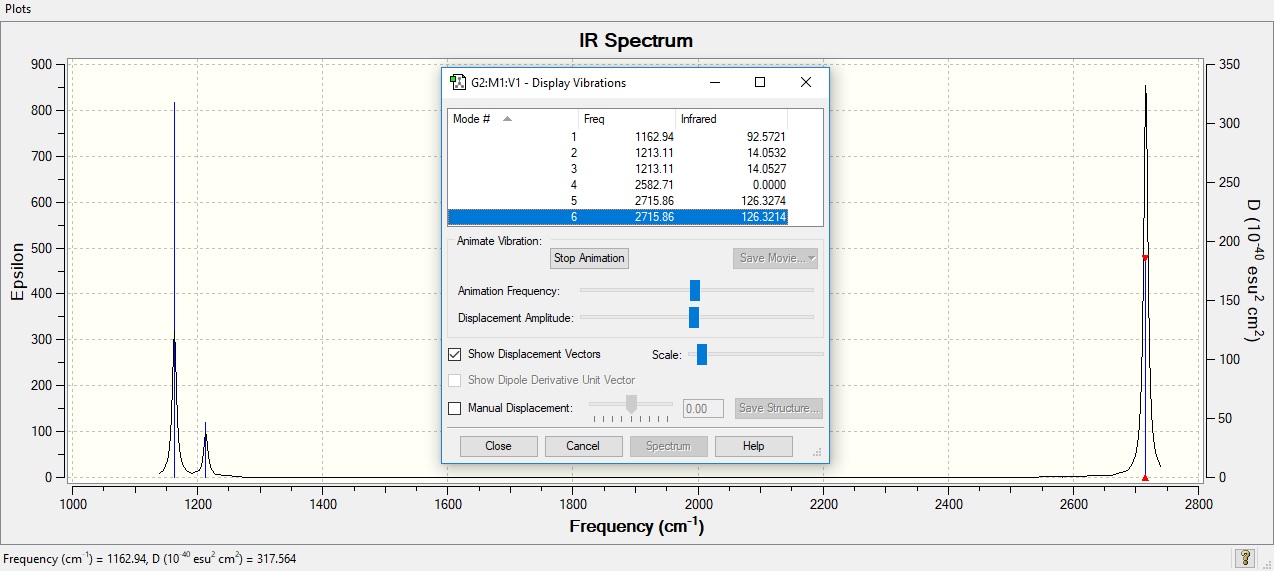Close the Display Vibrations dialog with X
The image size is (1274, 571).
[x=806, y=82]
